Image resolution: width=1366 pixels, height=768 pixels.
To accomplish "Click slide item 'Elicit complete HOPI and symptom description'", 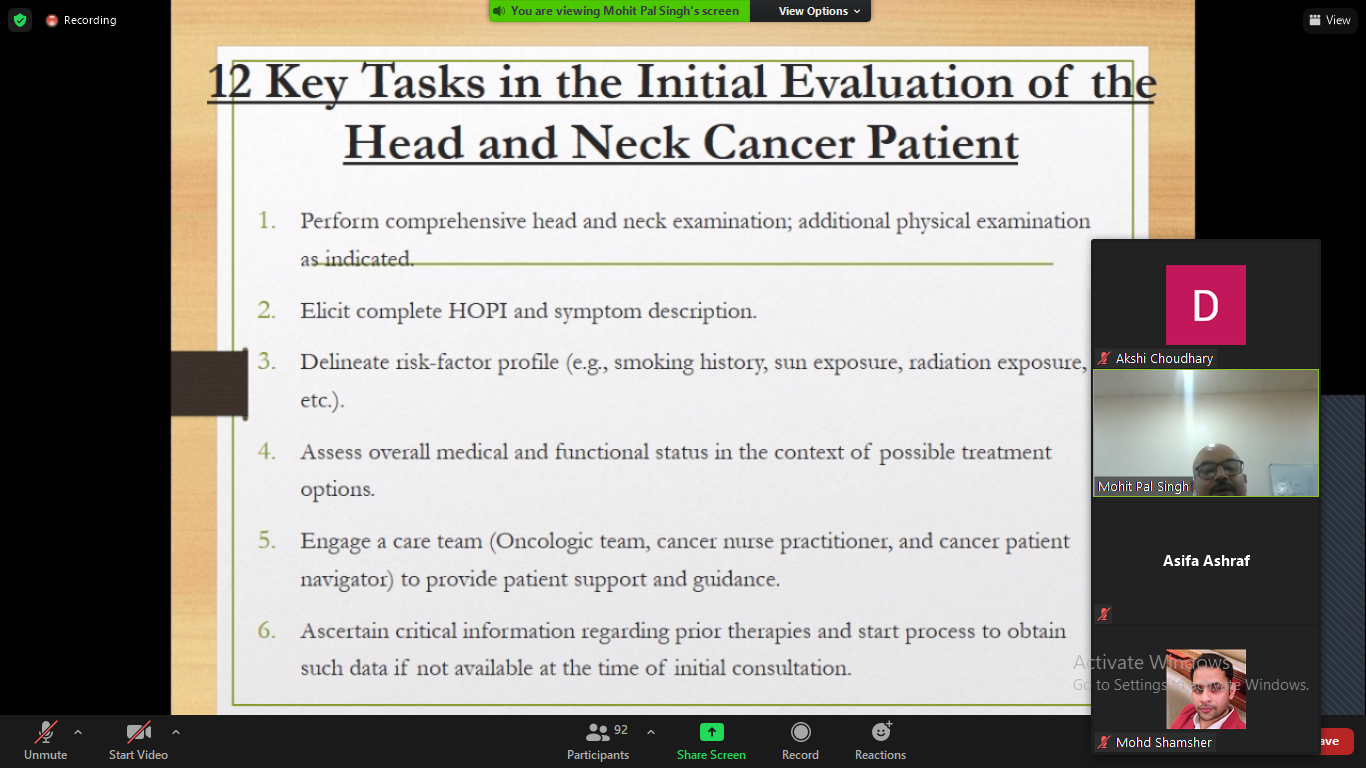I will [x=528, y=311].
